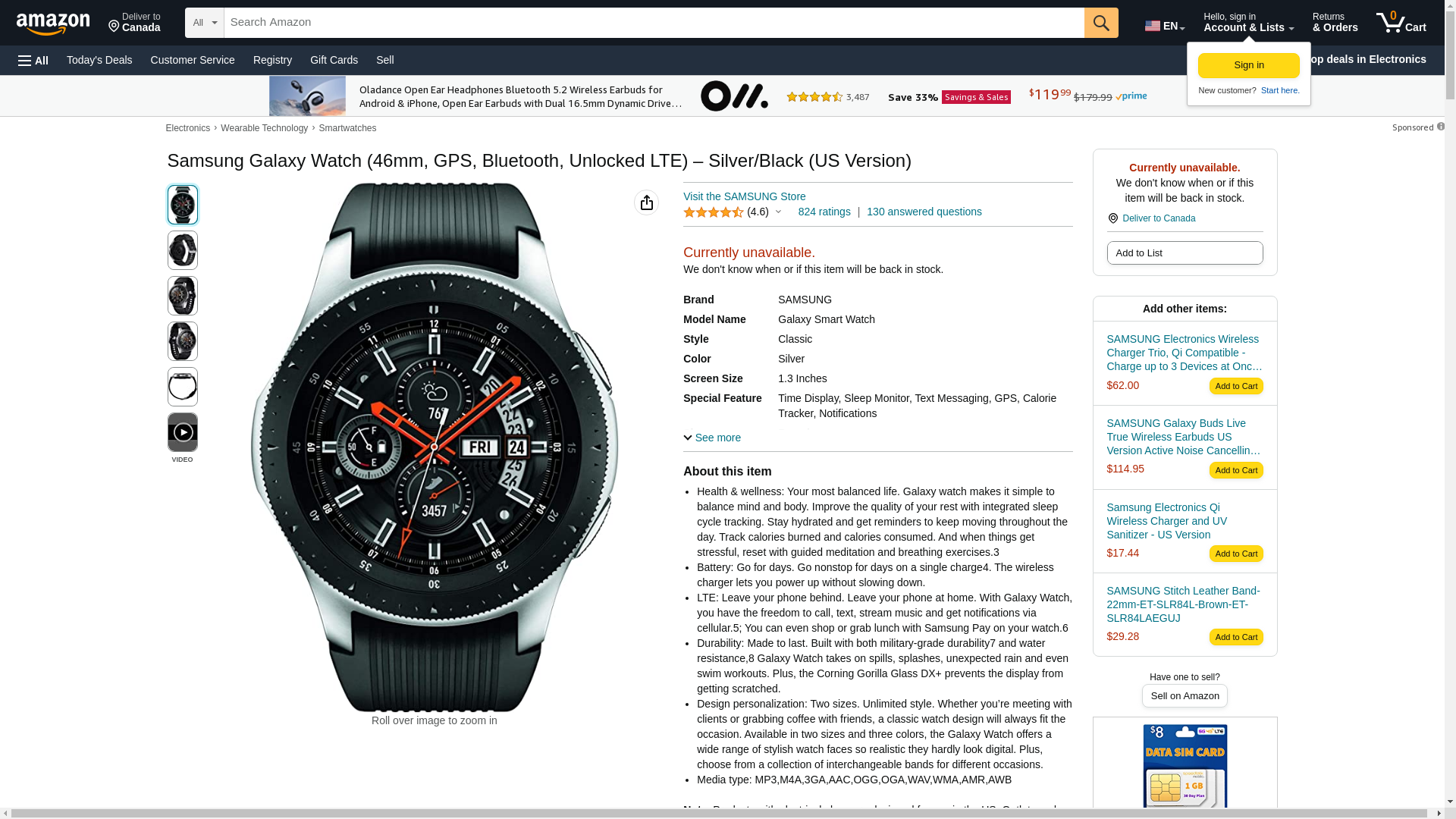
Task: Click the share icon on product image
Action: pos(646,202)
